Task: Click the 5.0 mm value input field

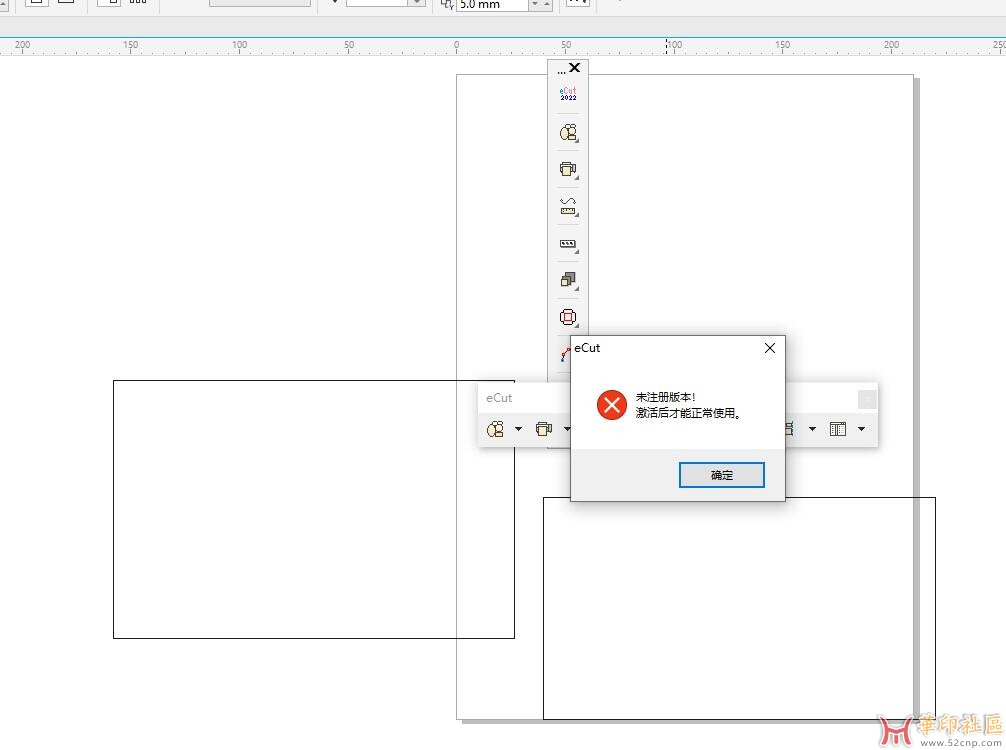Action: click(x=492, y=5)
